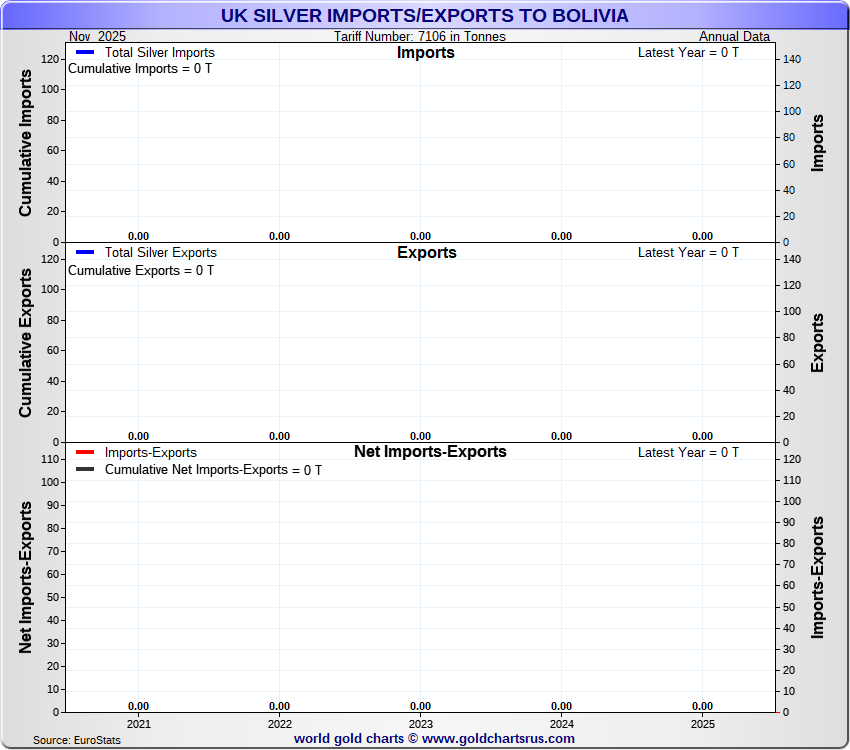Select the chart title UK Silver Imports/Exports to Bolivia
Screen dimensions: 850x750
[x=425, y=16]
